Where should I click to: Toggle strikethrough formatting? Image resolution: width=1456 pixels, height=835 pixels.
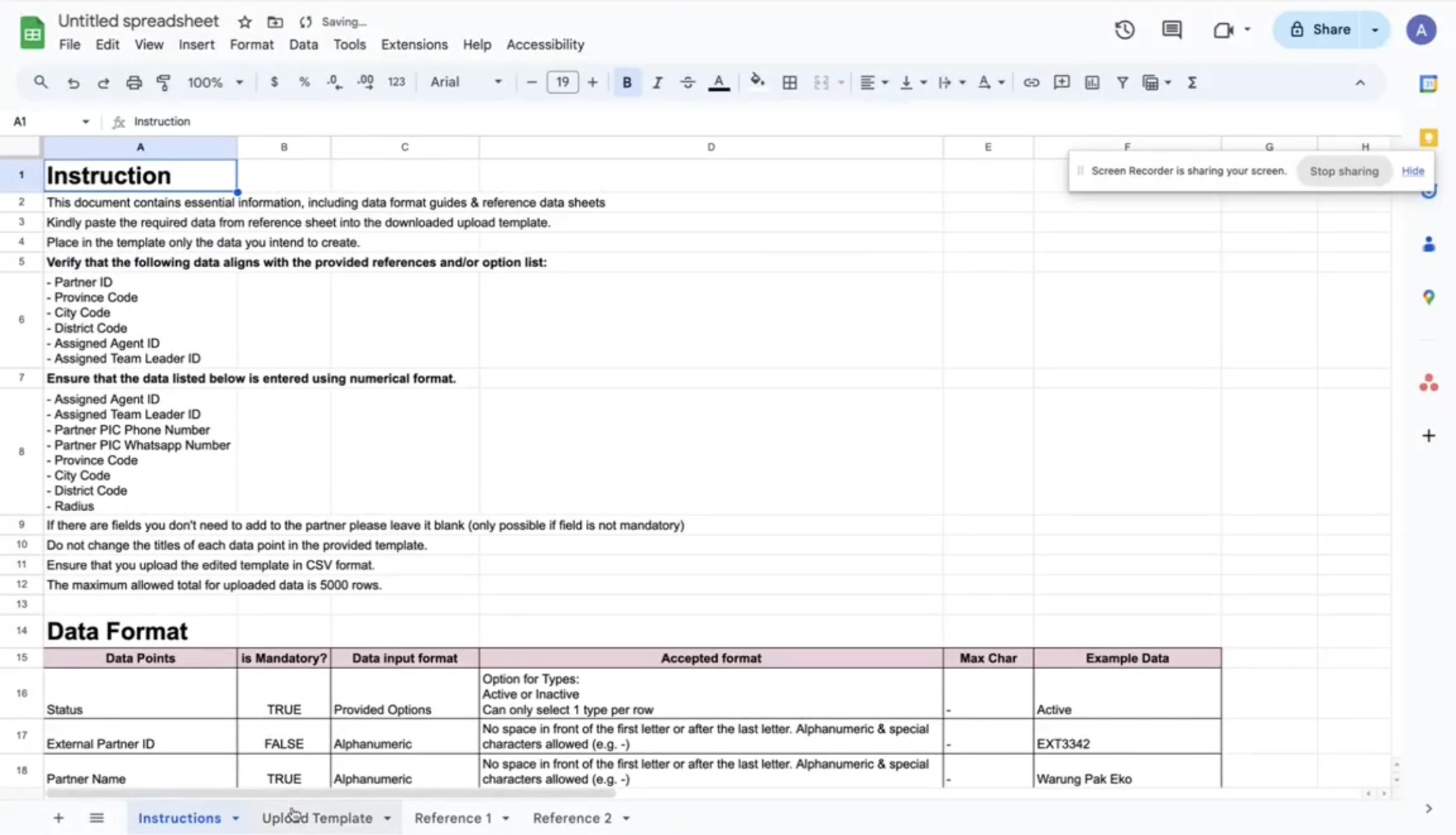tap(687, 82)
